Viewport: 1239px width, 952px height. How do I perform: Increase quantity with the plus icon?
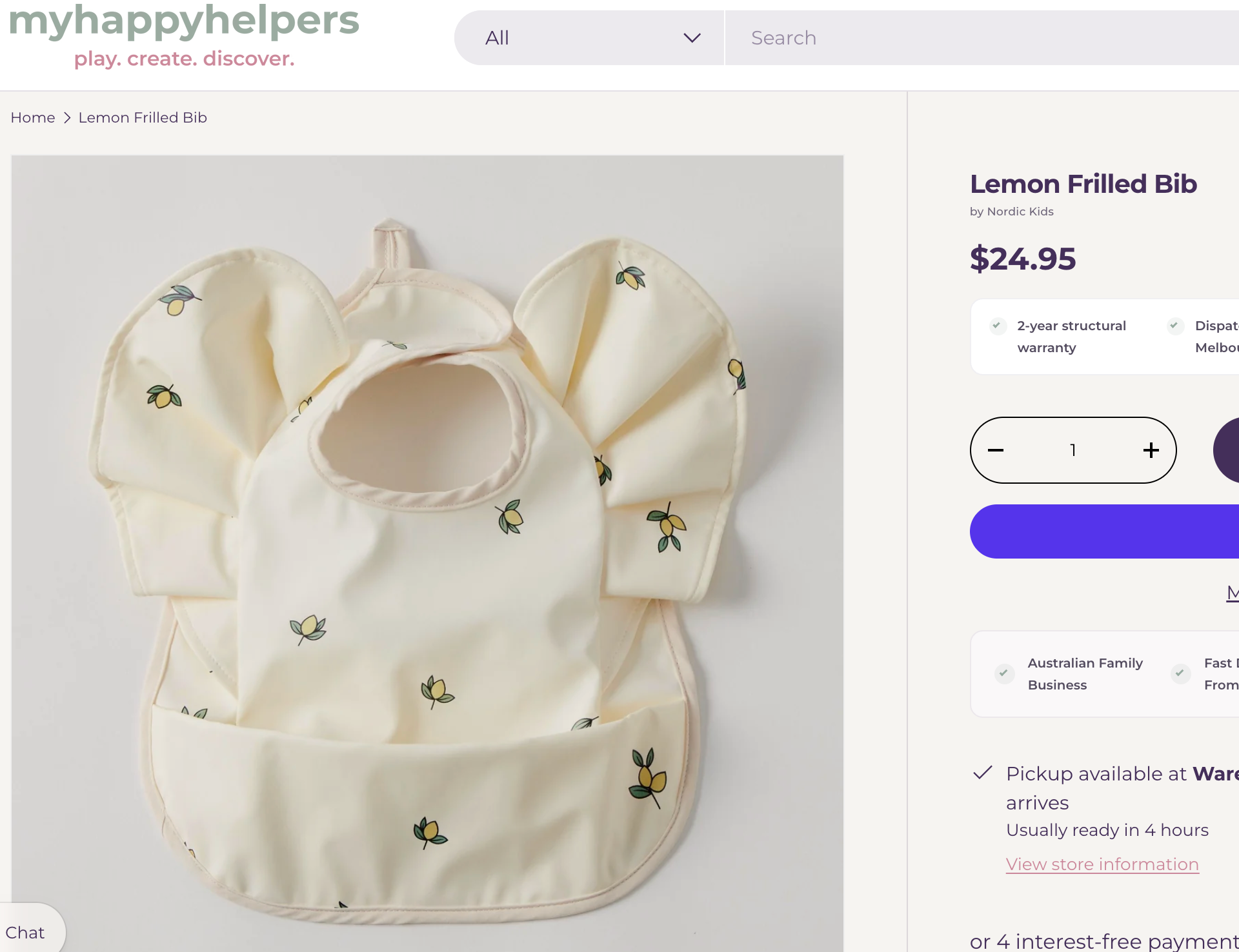click(x=1151, y=450)
